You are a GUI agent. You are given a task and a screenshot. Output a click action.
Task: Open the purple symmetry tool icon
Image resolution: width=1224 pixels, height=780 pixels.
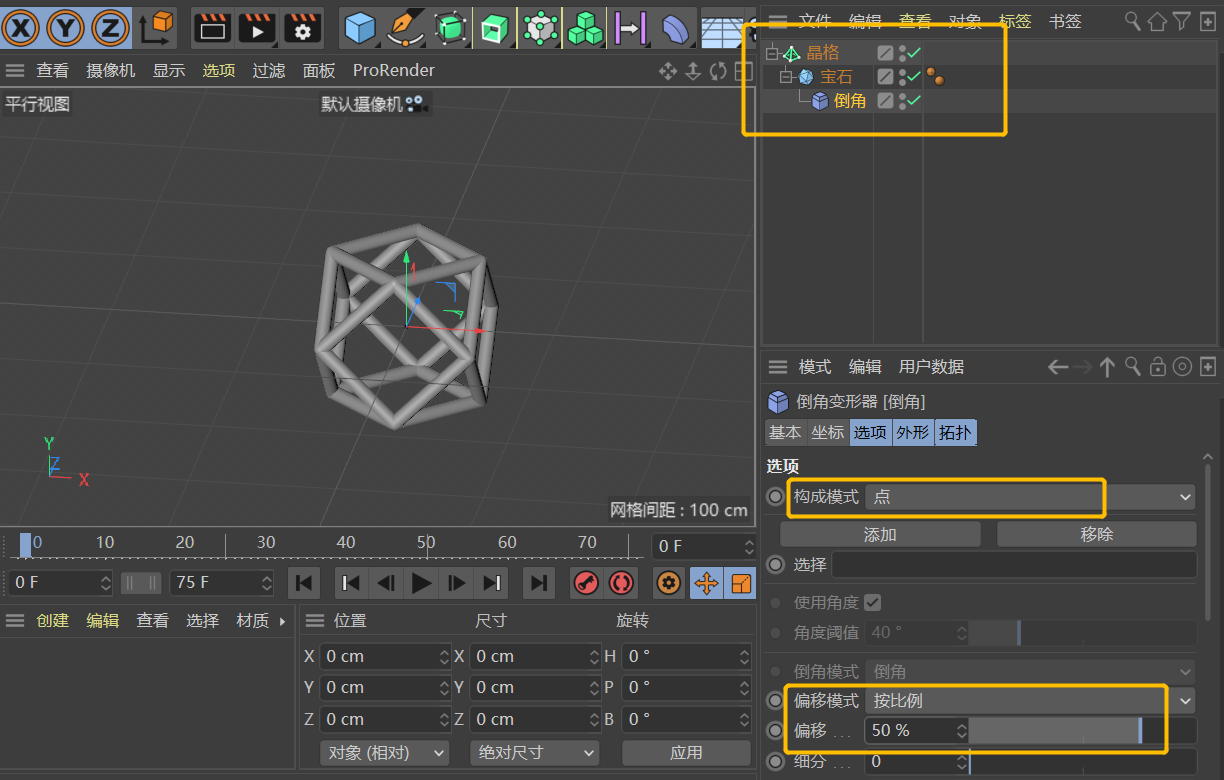[630, 28]
